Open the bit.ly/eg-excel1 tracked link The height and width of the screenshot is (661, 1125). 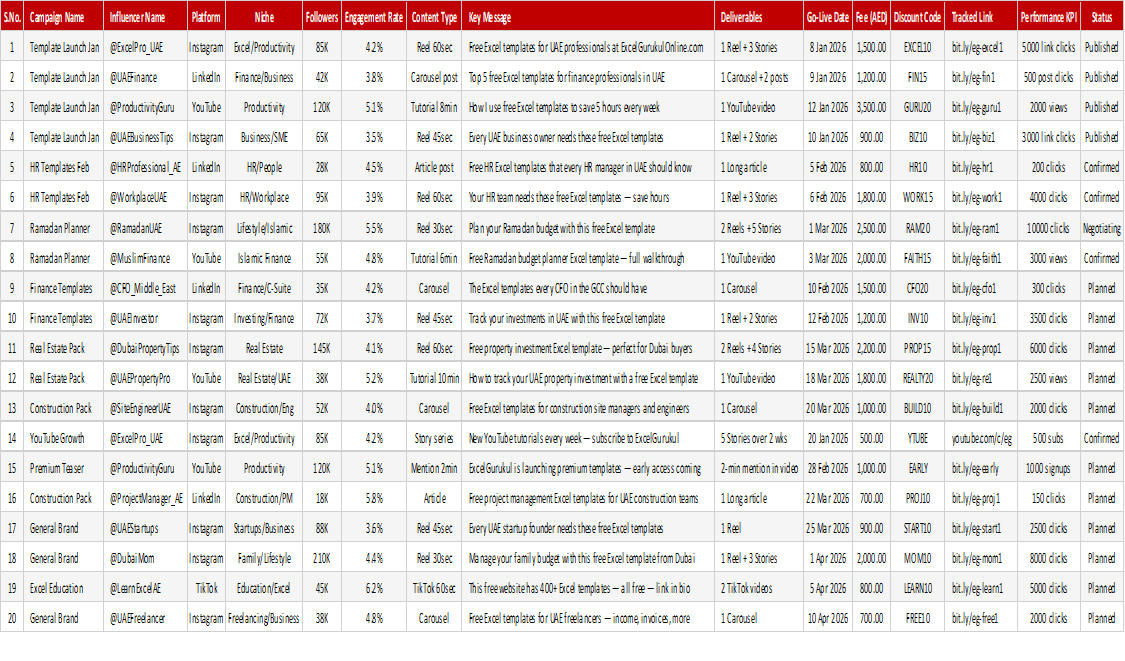point(981,47)
